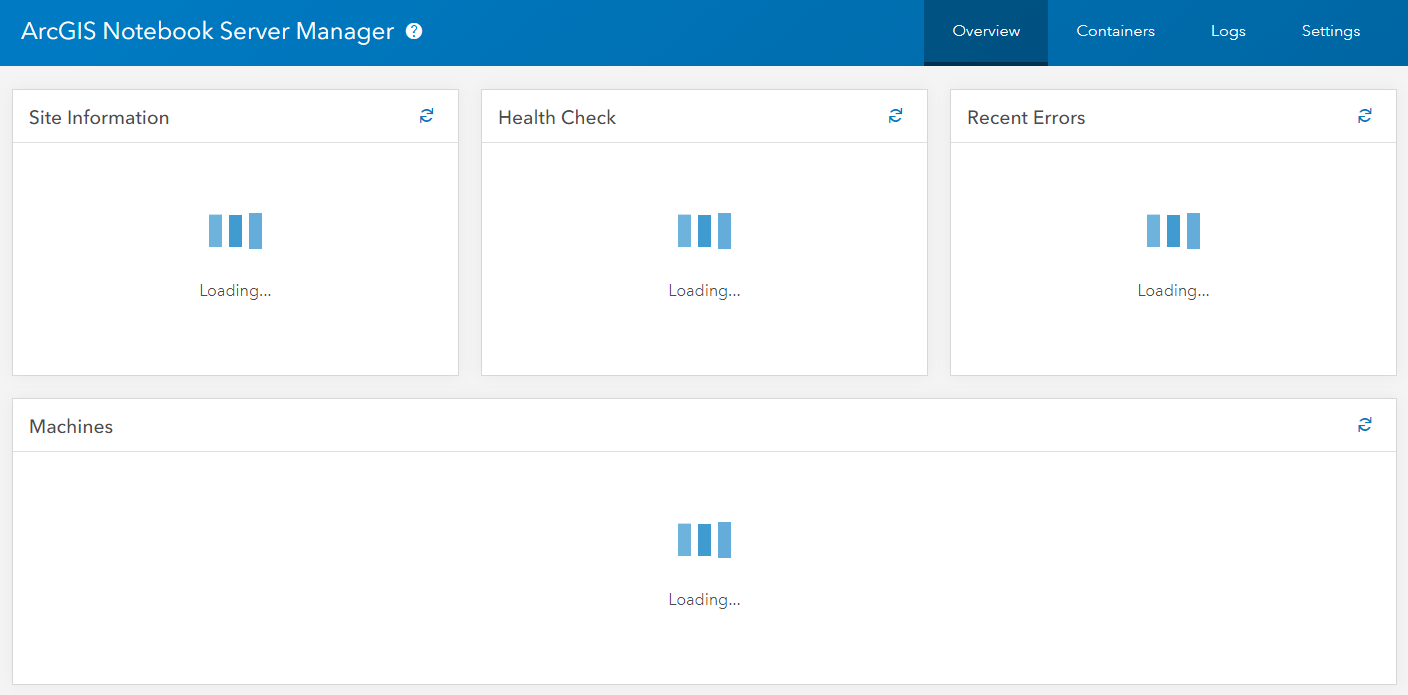The height and width of the screenshot is (695, 1408).
Task: Click the Health Check heading
Action: coord(557,117)
